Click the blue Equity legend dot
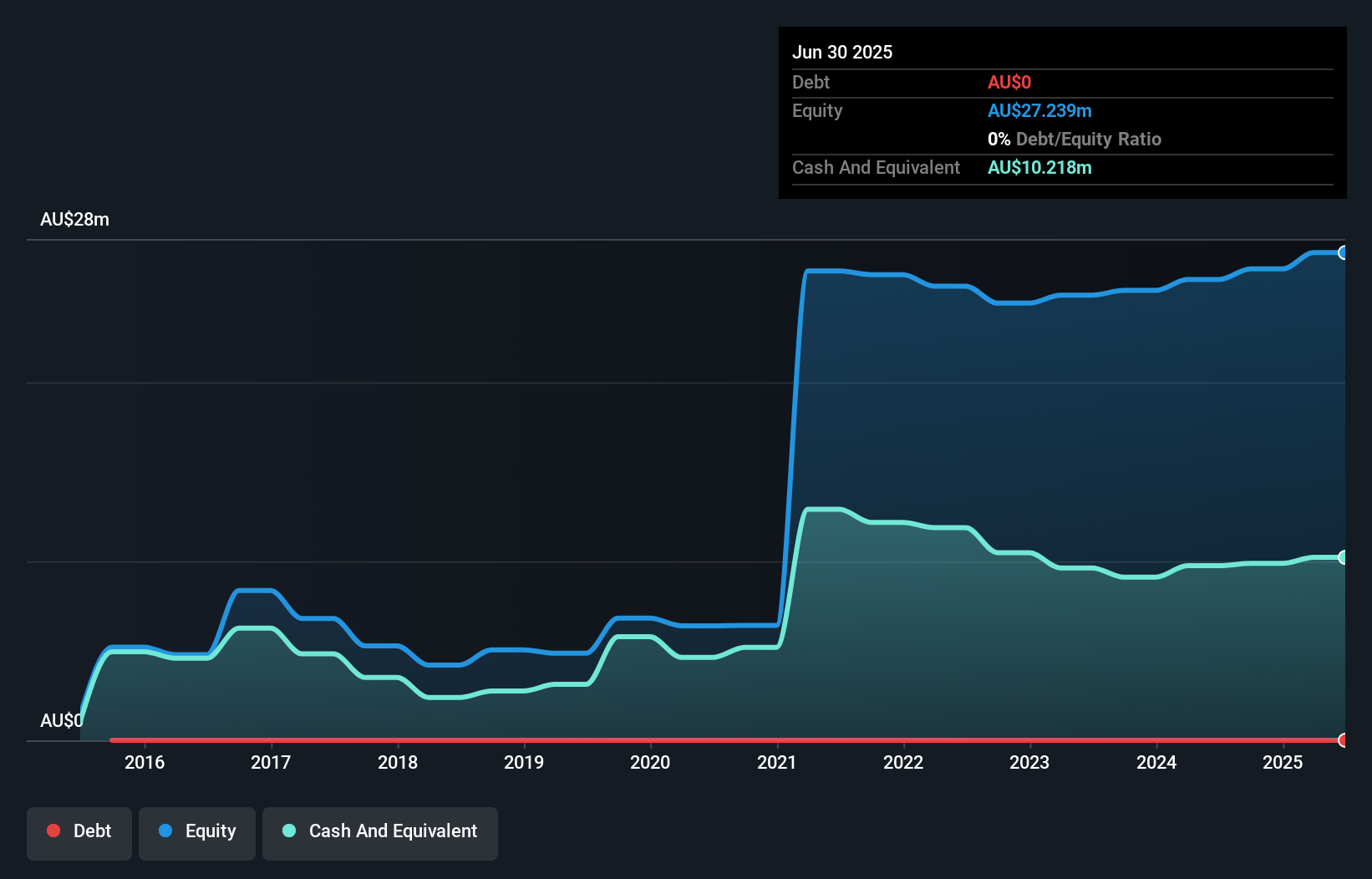Image resolution: width=1372 pixels, height=879 pixels. [165, 831]
